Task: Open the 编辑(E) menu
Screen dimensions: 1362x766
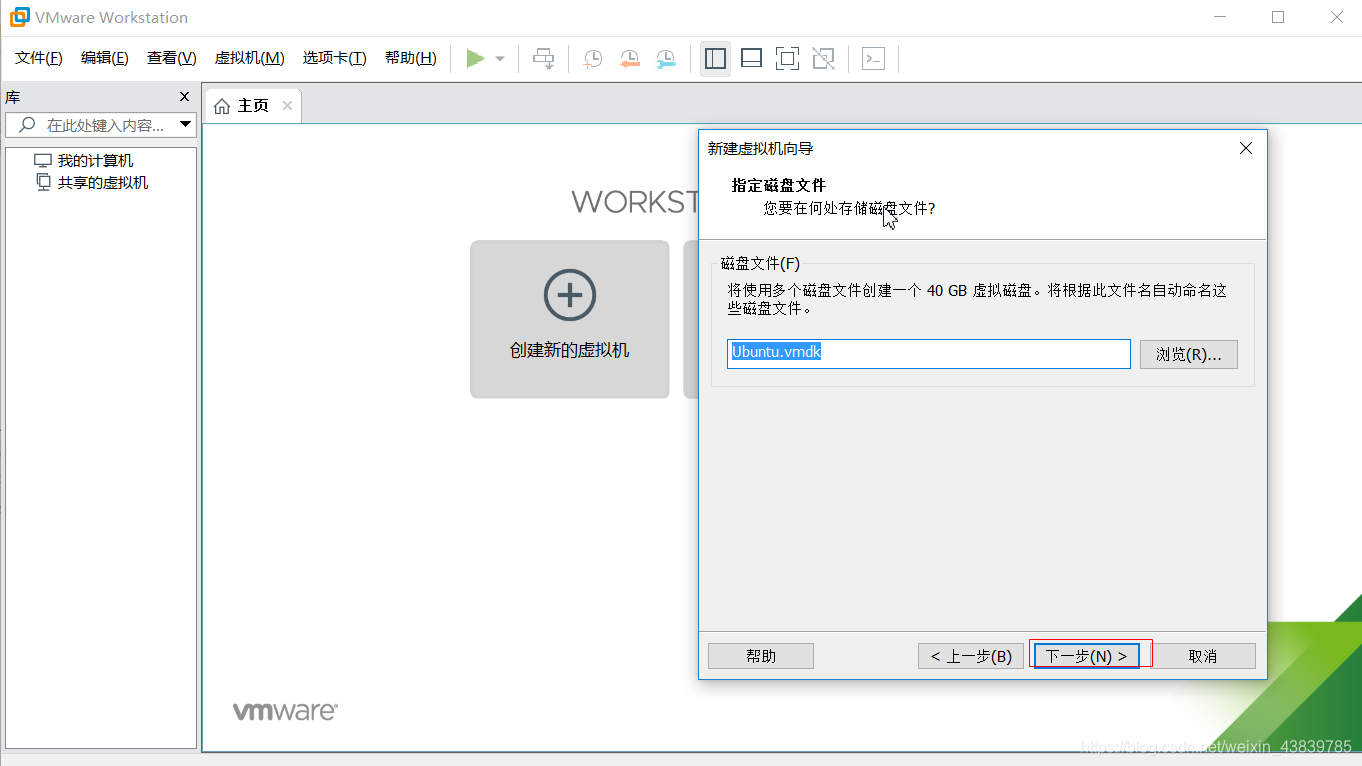Action: coord(105,58)
